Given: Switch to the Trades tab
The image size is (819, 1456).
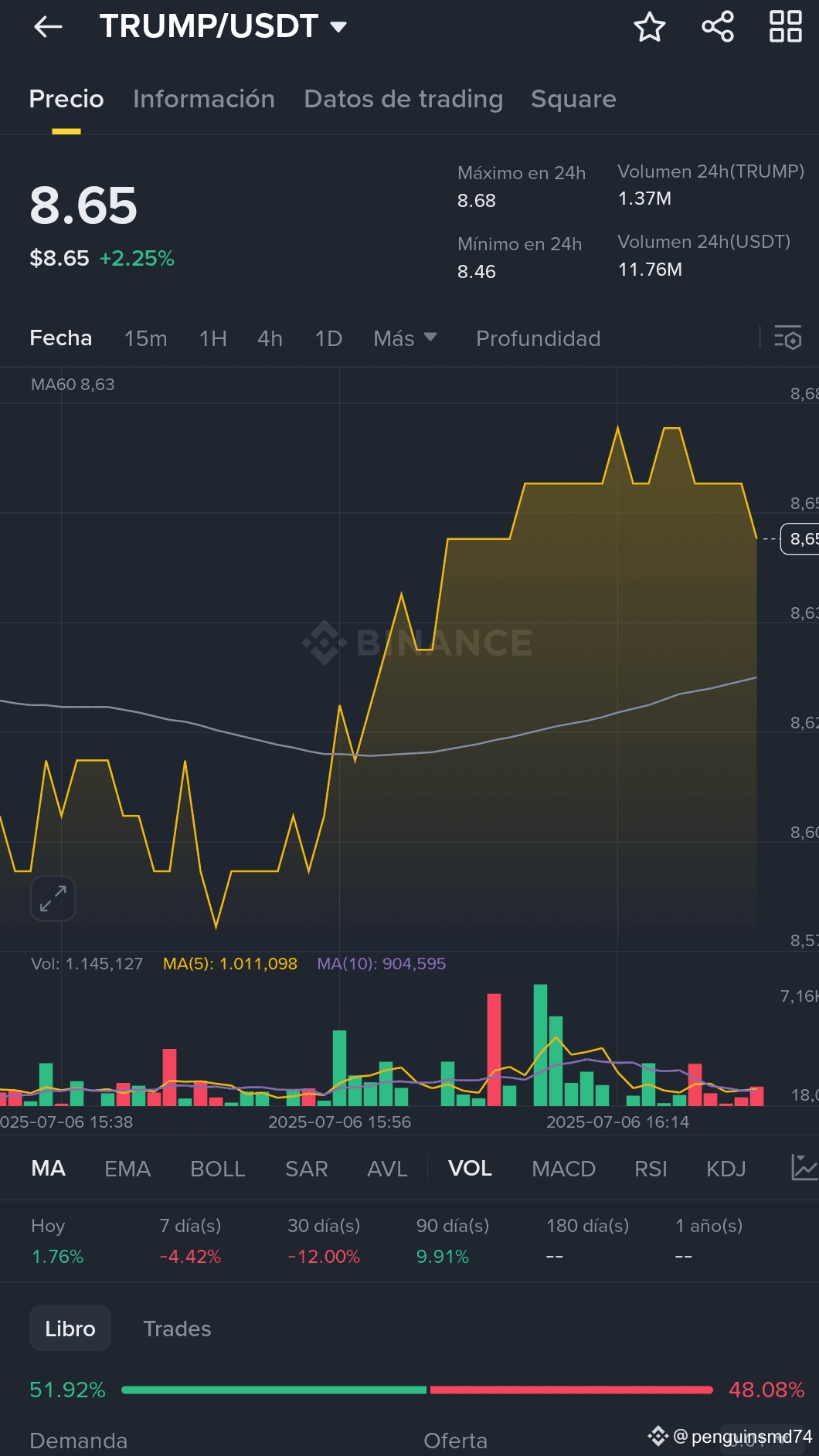Looking at the screenshot, I should point(177,1328).
